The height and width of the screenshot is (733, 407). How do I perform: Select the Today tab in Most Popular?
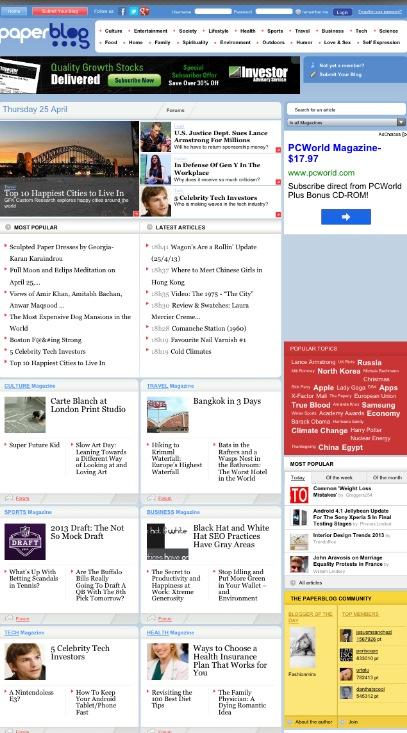(298, 478)
